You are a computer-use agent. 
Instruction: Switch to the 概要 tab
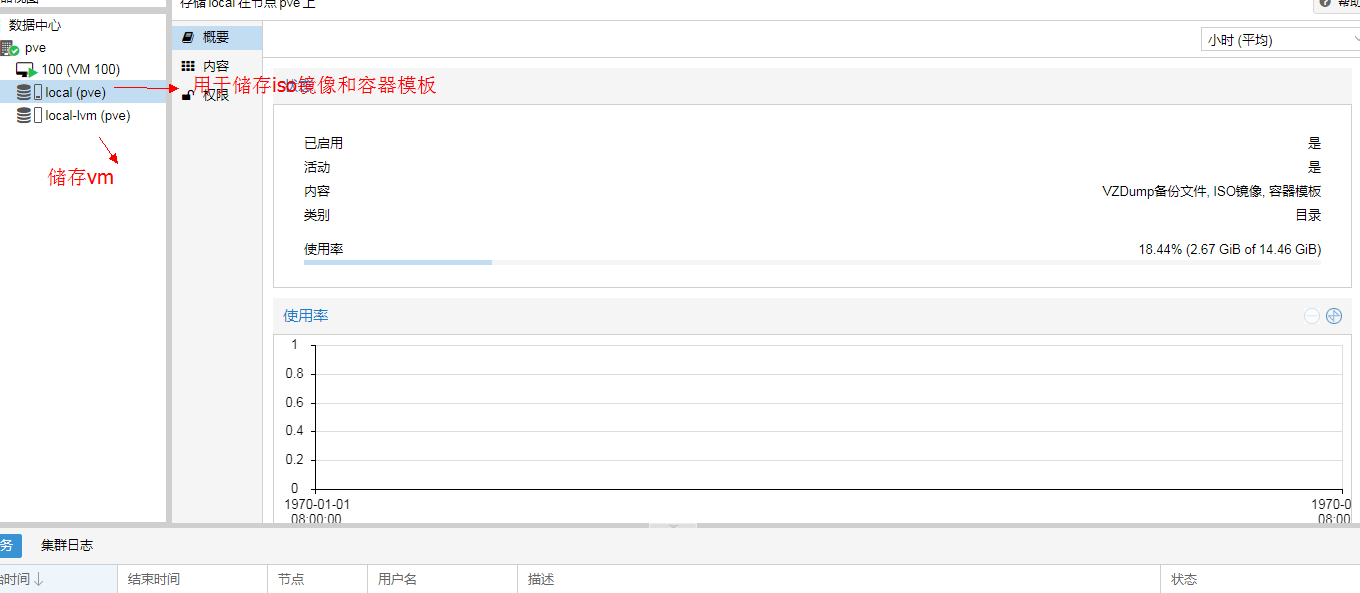217,37
